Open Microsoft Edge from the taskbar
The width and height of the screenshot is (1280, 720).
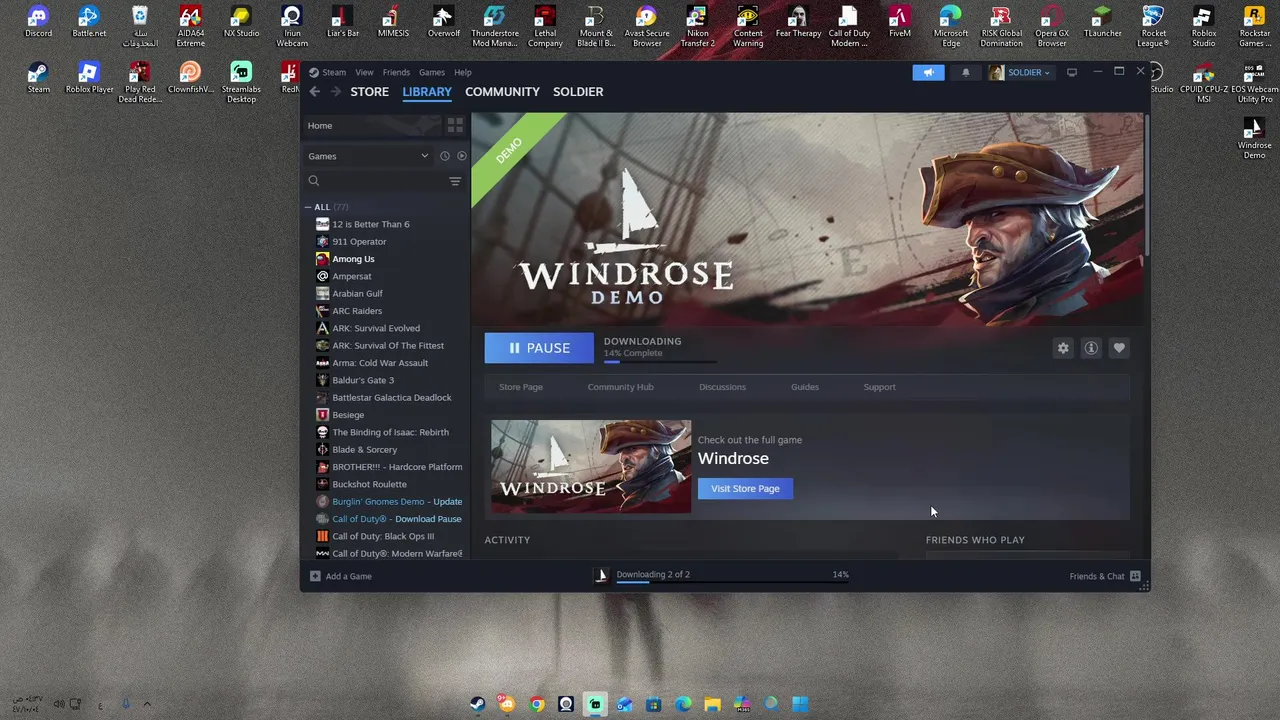pyautogui.click(x=683, y=704)
